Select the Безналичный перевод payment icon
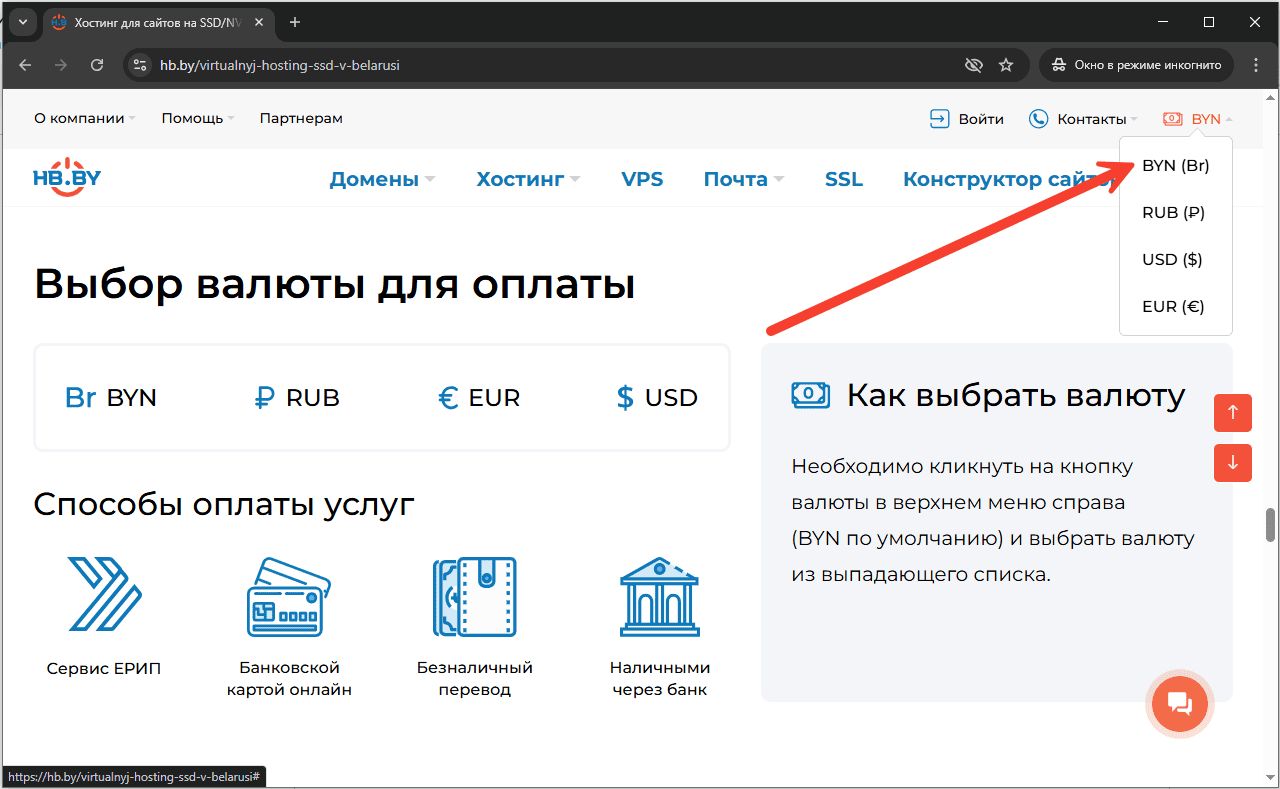This screenshot has width=1280, height=789. (x=474, y=597)
